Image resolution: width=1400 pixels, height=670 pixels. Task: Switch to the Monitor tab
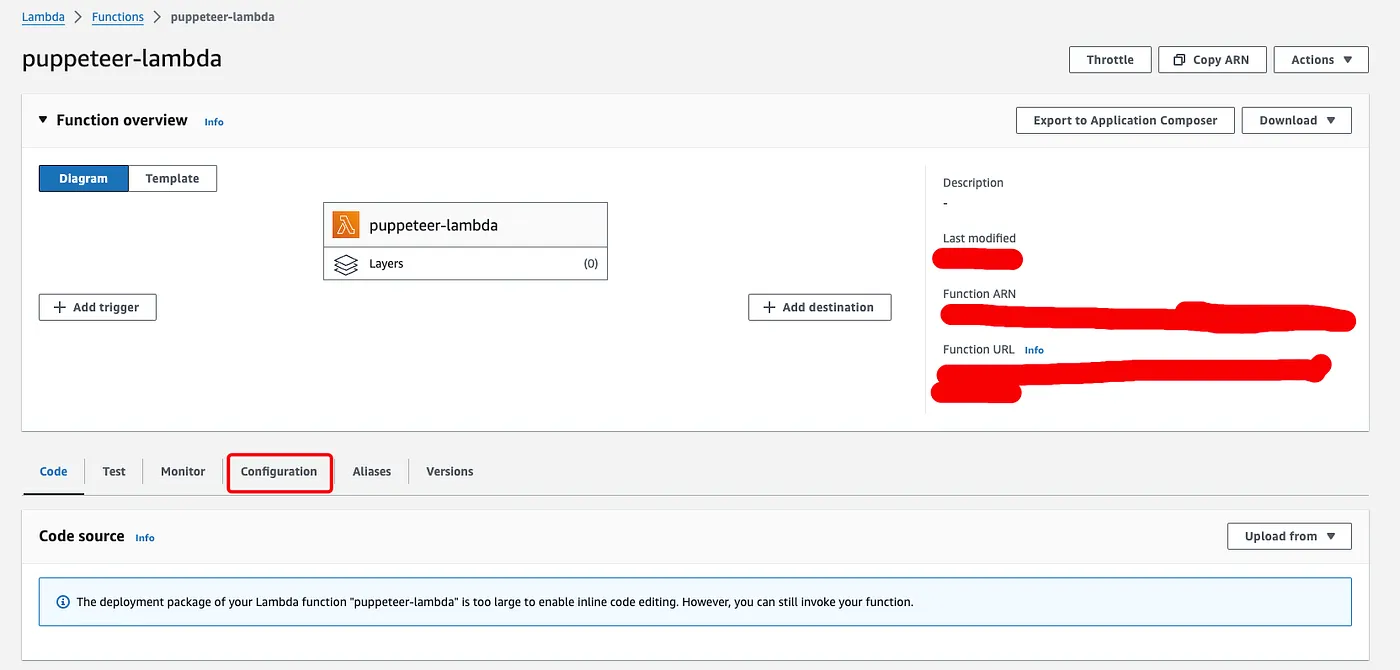point(183,472)
